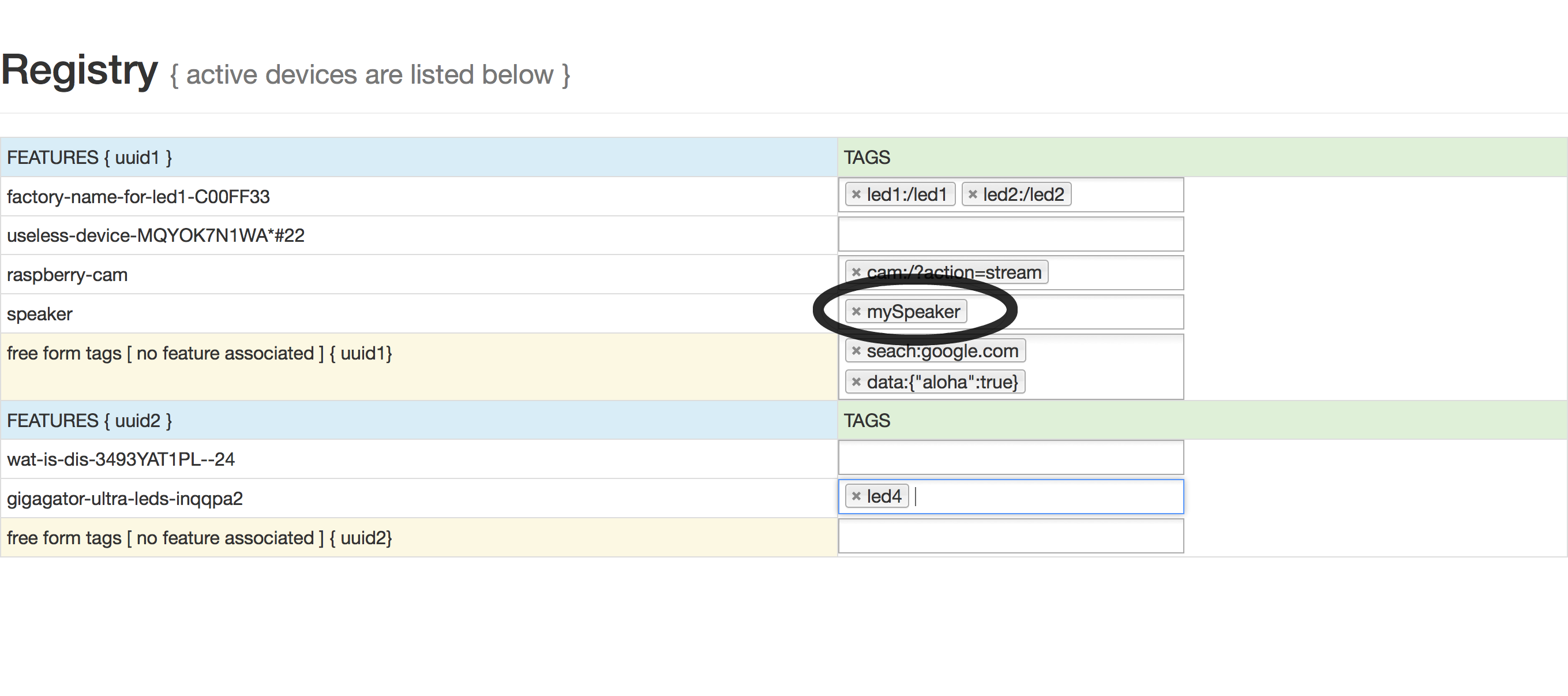Image resolution: width=1568 pixels, height=696 pixels.
Task: Click the Registry page heading
Action: pyautogui.click(x=79, y=70)
